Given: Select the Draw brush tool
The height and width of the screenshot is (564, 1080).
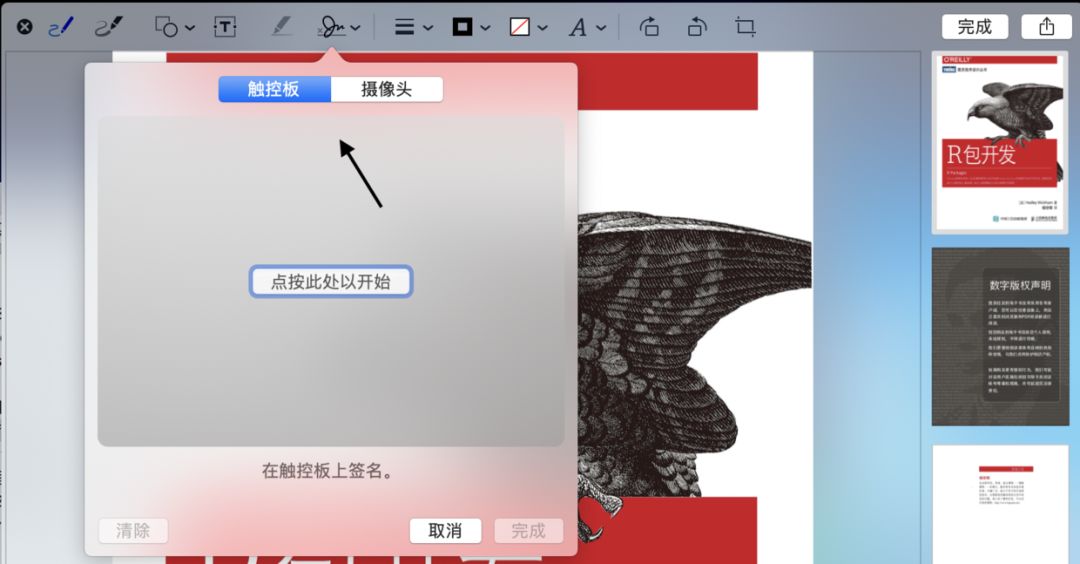Looking at the screenshot, I should tap(109, 27).
